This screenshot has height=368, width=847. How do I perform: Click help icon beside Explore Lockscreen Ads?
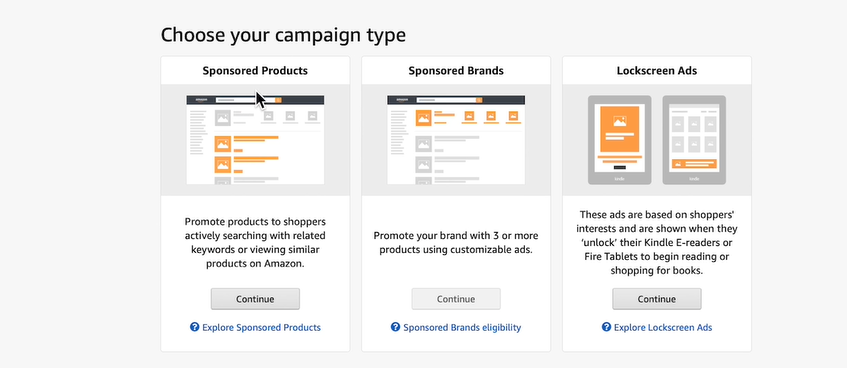coord(606,327)
